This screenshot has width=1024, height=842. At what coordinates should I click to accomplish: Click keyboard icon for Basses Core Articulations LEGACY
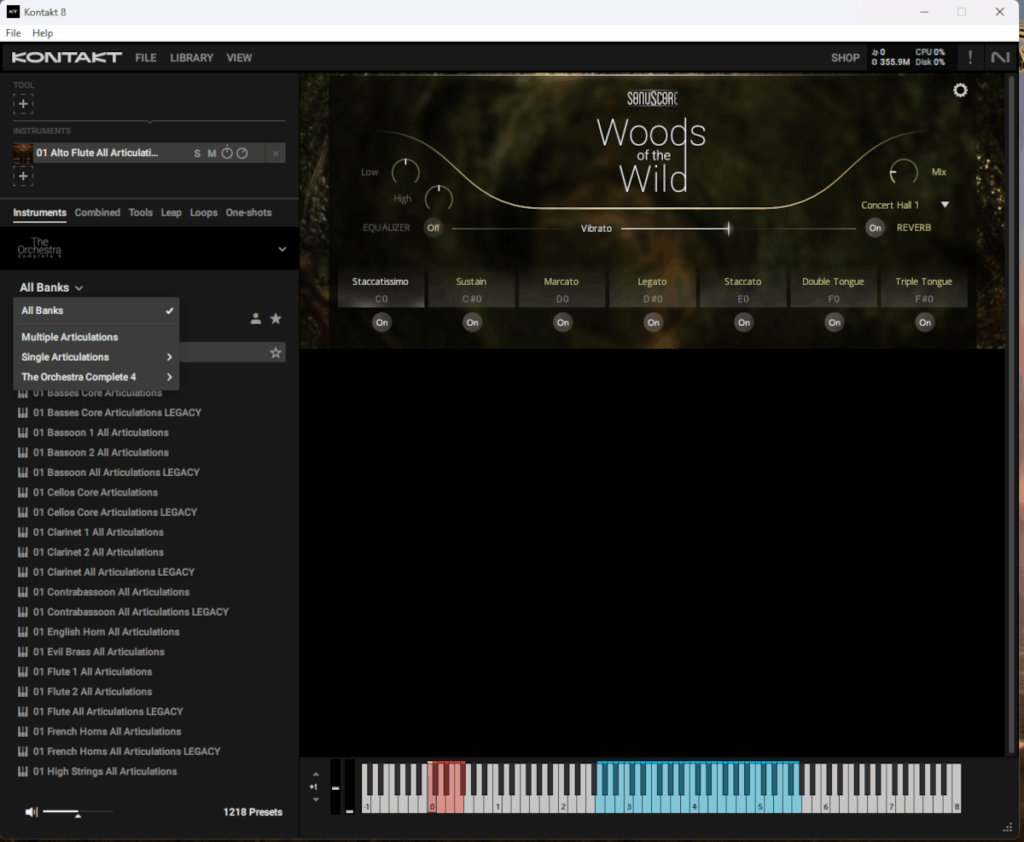[23, 413]
